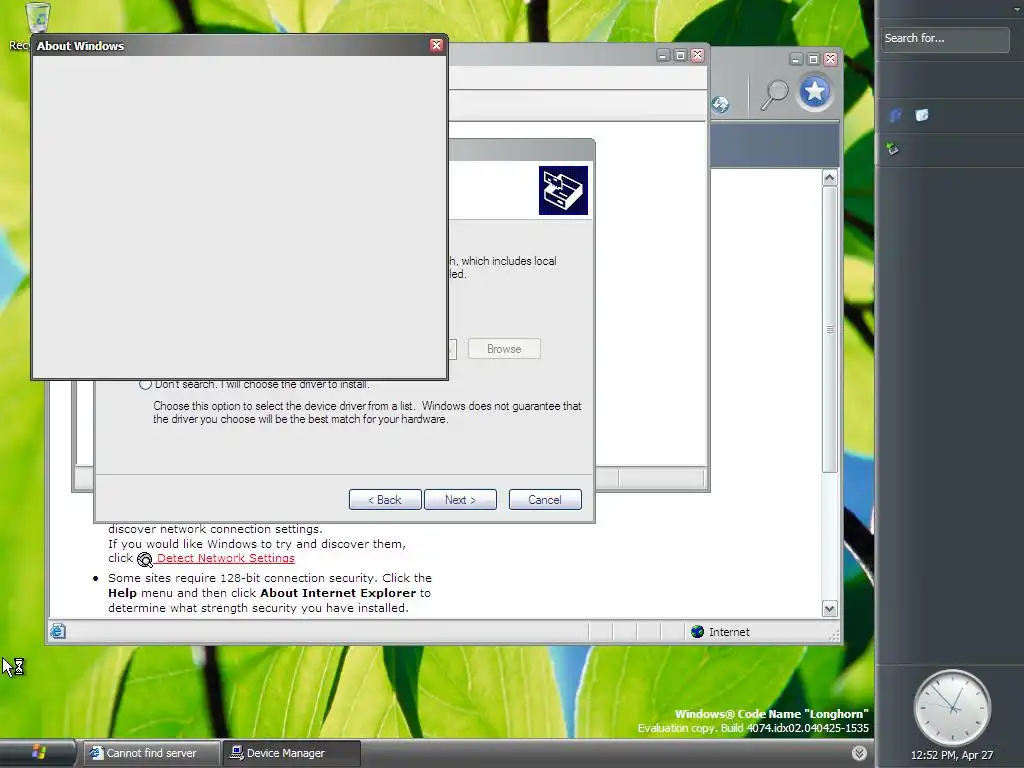Viewport: 1024px width, 768px height.
Task: Minimize the Device Manager window
Action: tap(663, 56)
